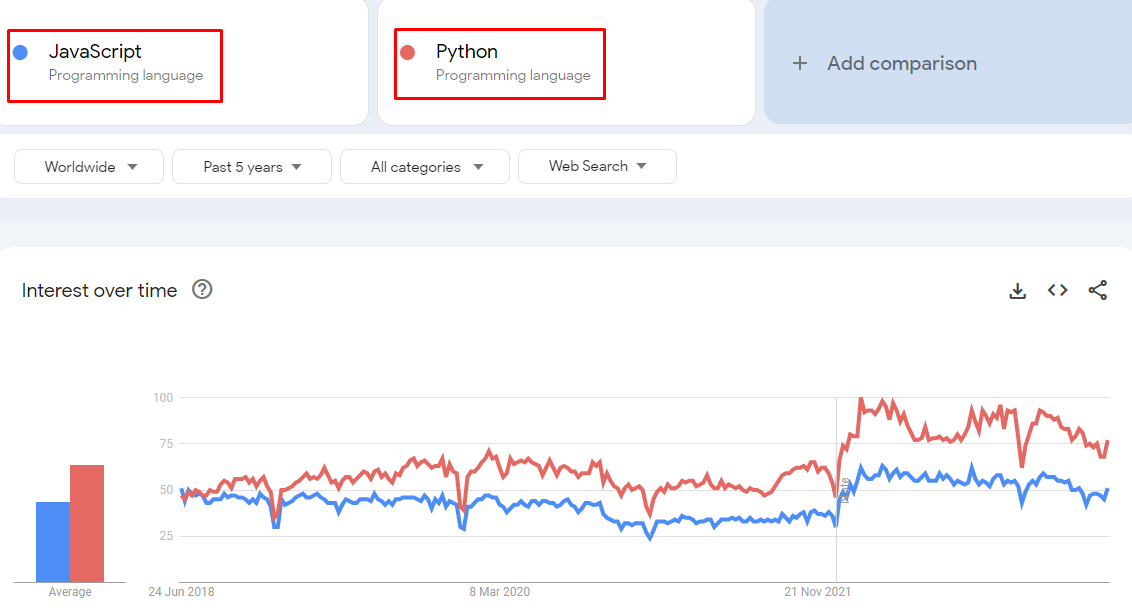Screen dimensions: 1132x614
Task: Click the plus icon in Add comparison
Action: click(799, 63)
